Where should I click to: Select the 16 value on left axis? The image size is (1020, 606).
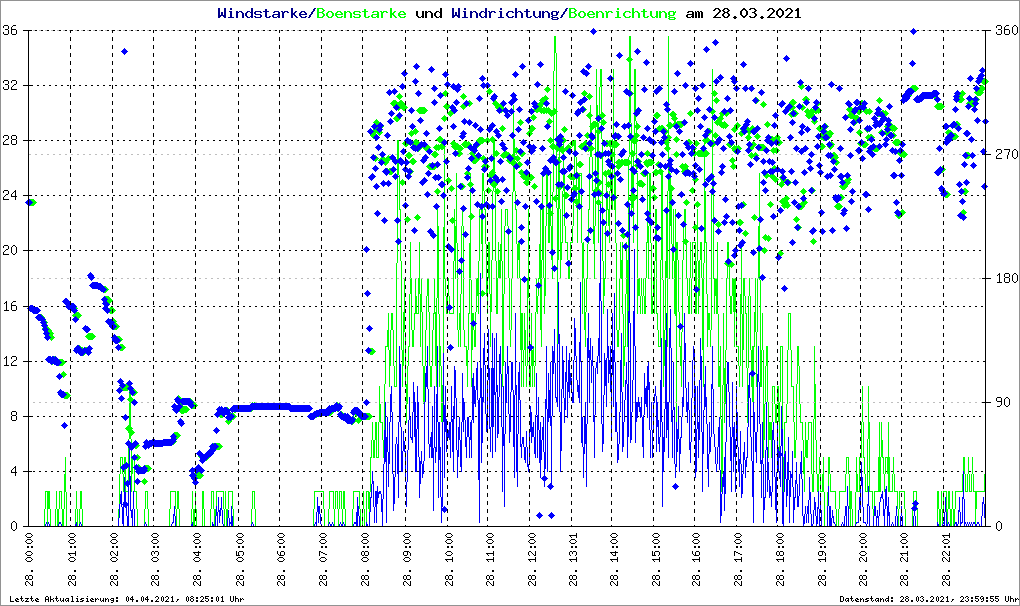tap(15, 307)
